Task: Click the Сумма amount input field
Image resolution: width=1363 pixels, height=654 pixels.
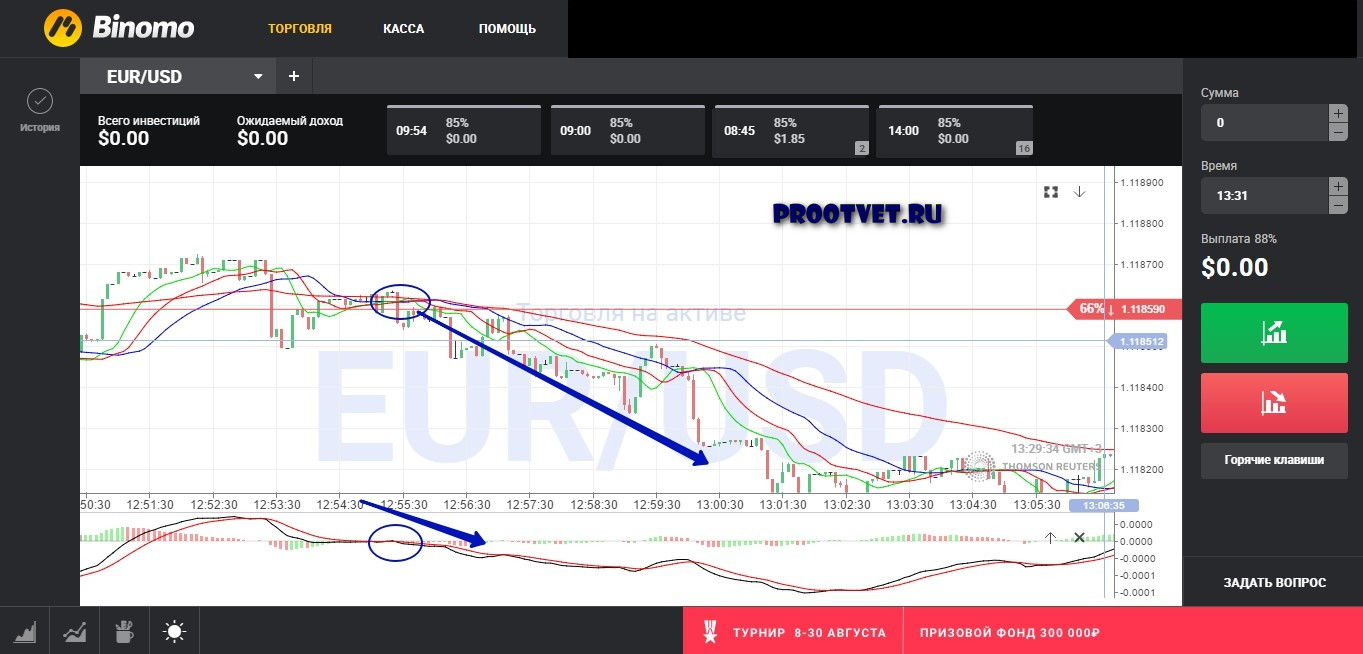Action: click(1264, 123)
